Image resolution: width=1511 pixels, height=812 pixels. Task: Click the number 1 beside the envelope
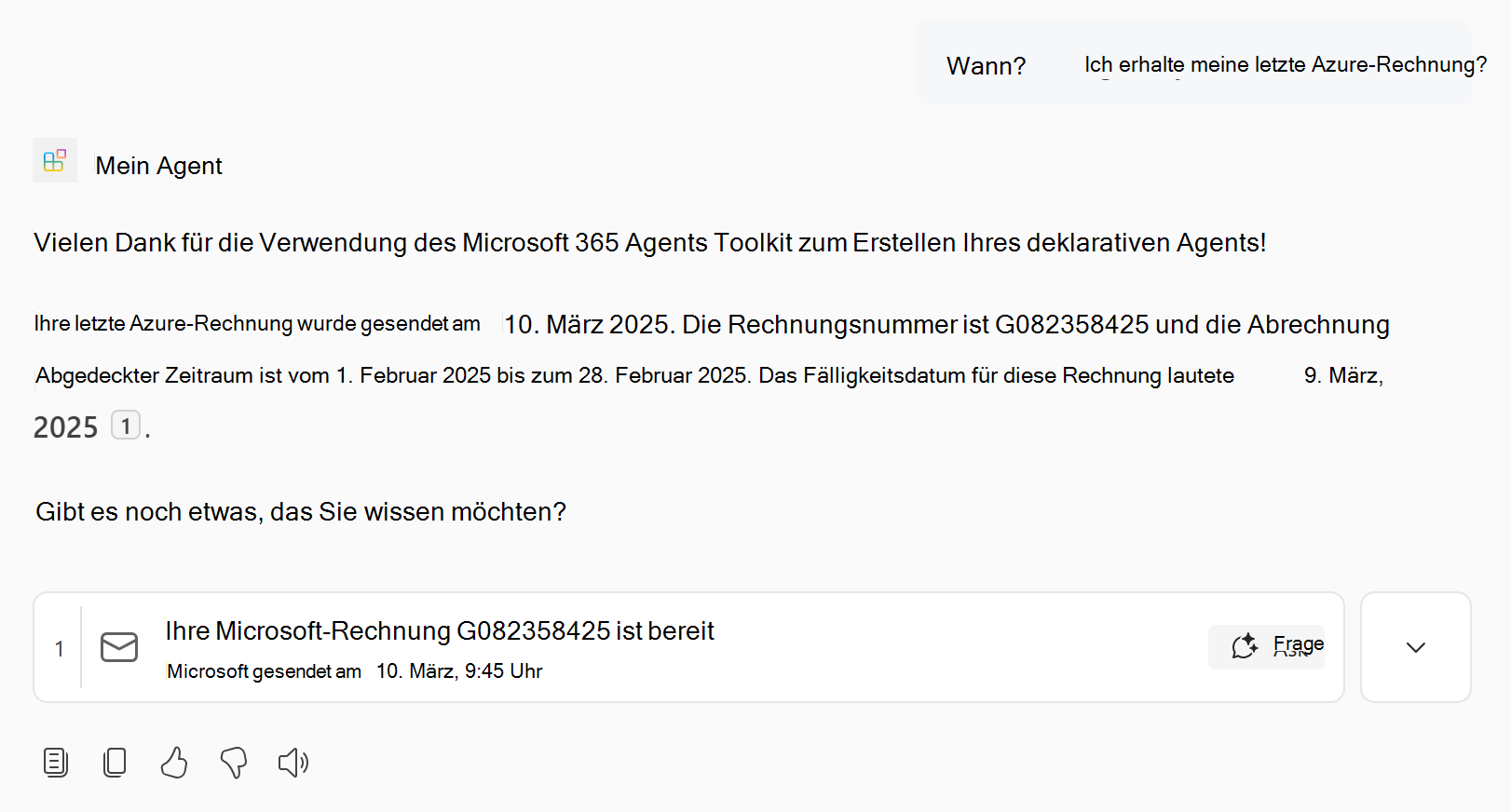pyautogui.click(x=59, y=647)
